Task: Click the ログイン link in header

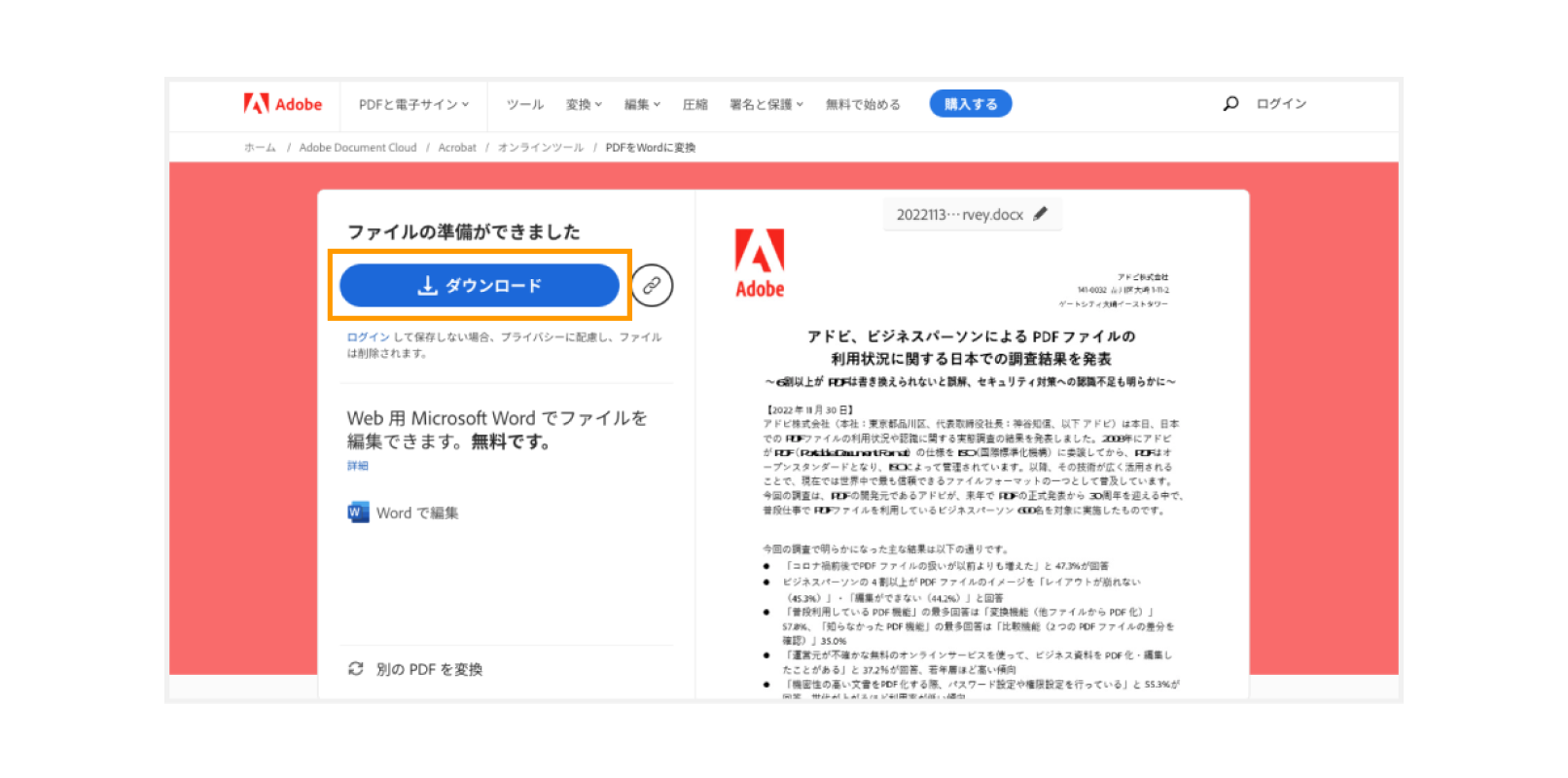Action: (1281, 103)
